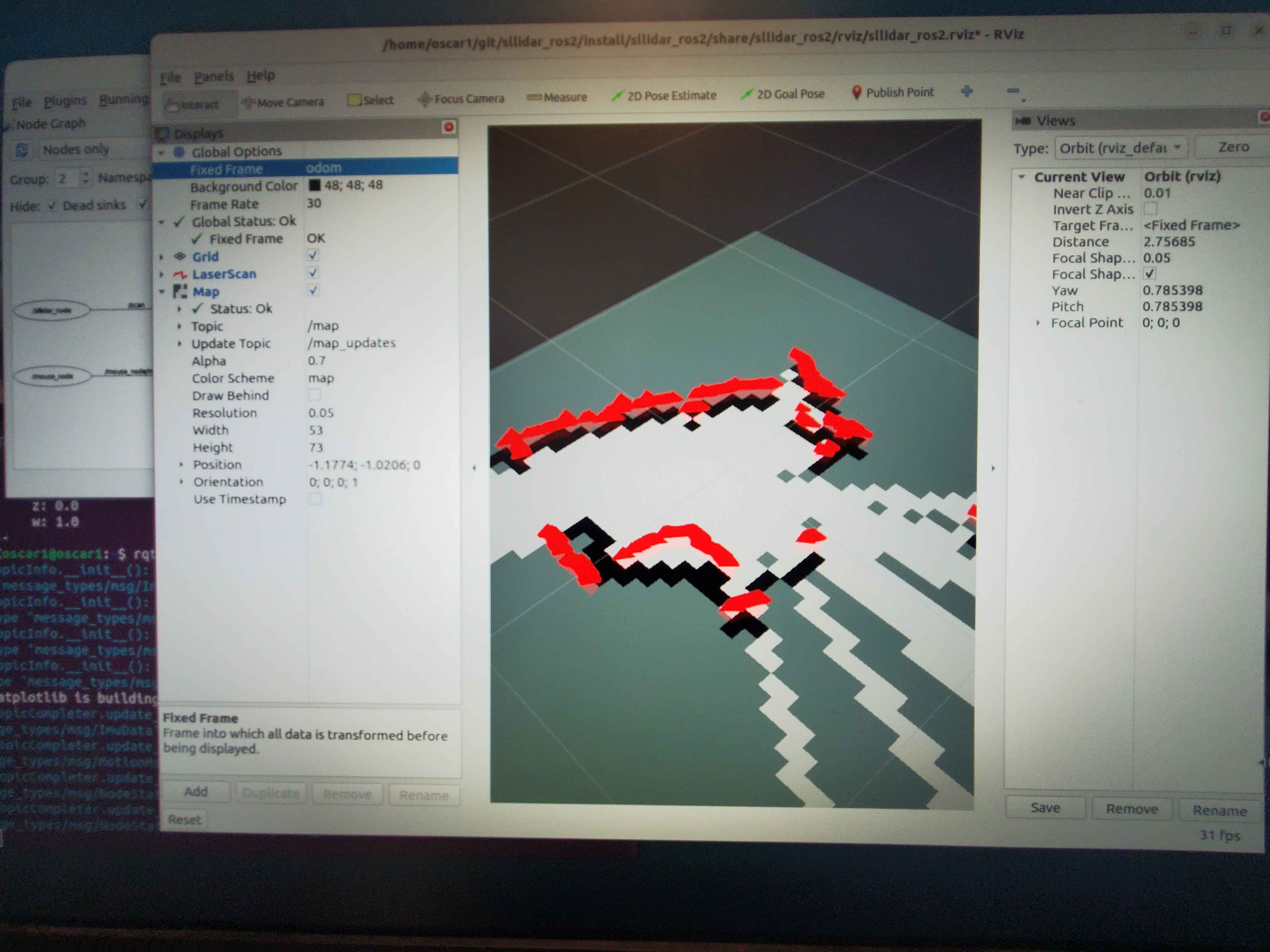
Task: Open the view Type dropdown
Action: [x=1120, y=148]
